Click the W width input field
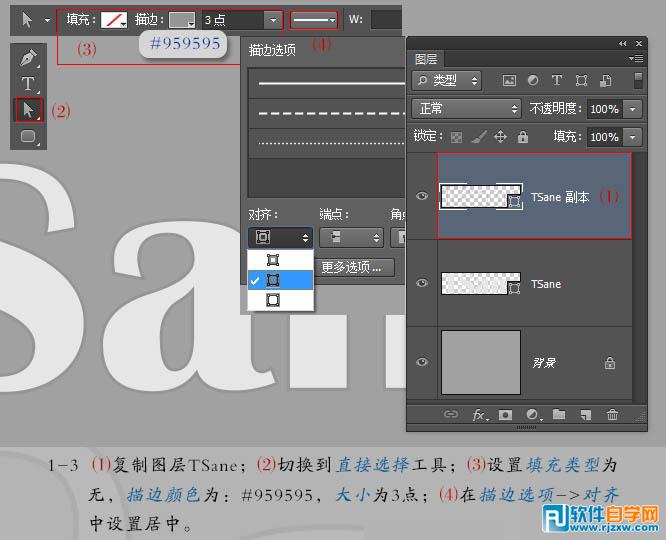The image size is (666, 540). point(386,20)
